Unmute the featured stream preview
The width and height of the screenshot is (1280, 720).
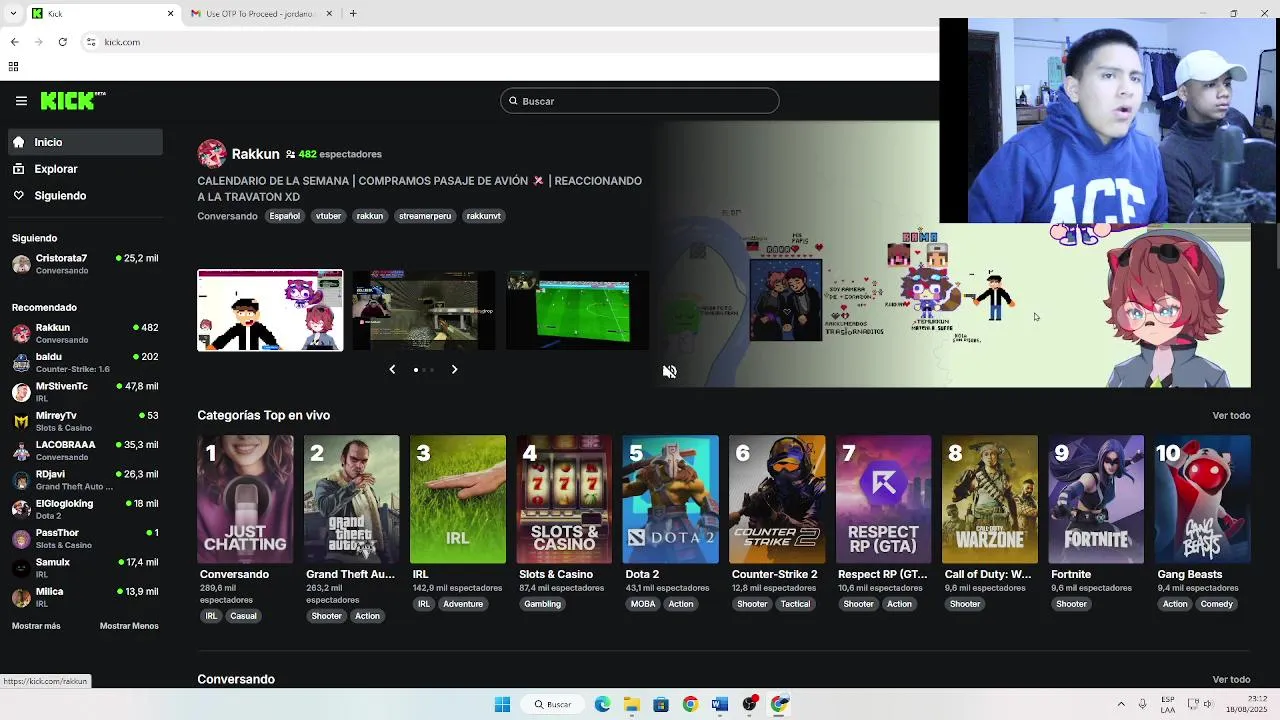tap(669, 371)
